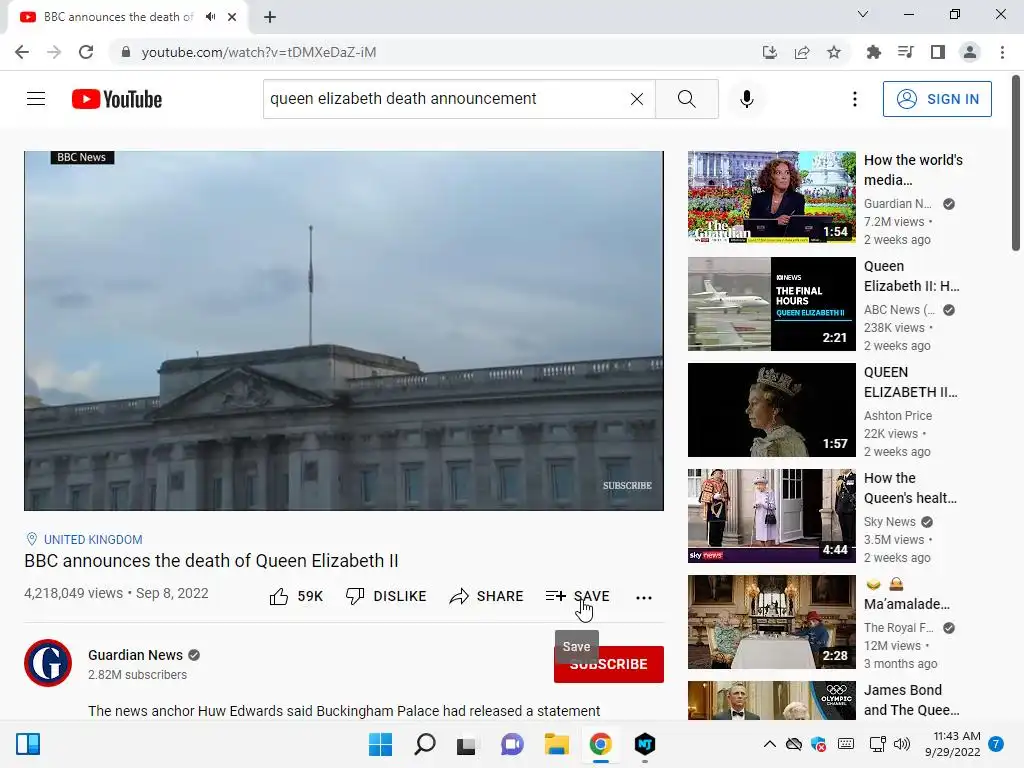Click the address bar URL
The width and height of the screenshot is (1024, 768).
pos(259,52)
